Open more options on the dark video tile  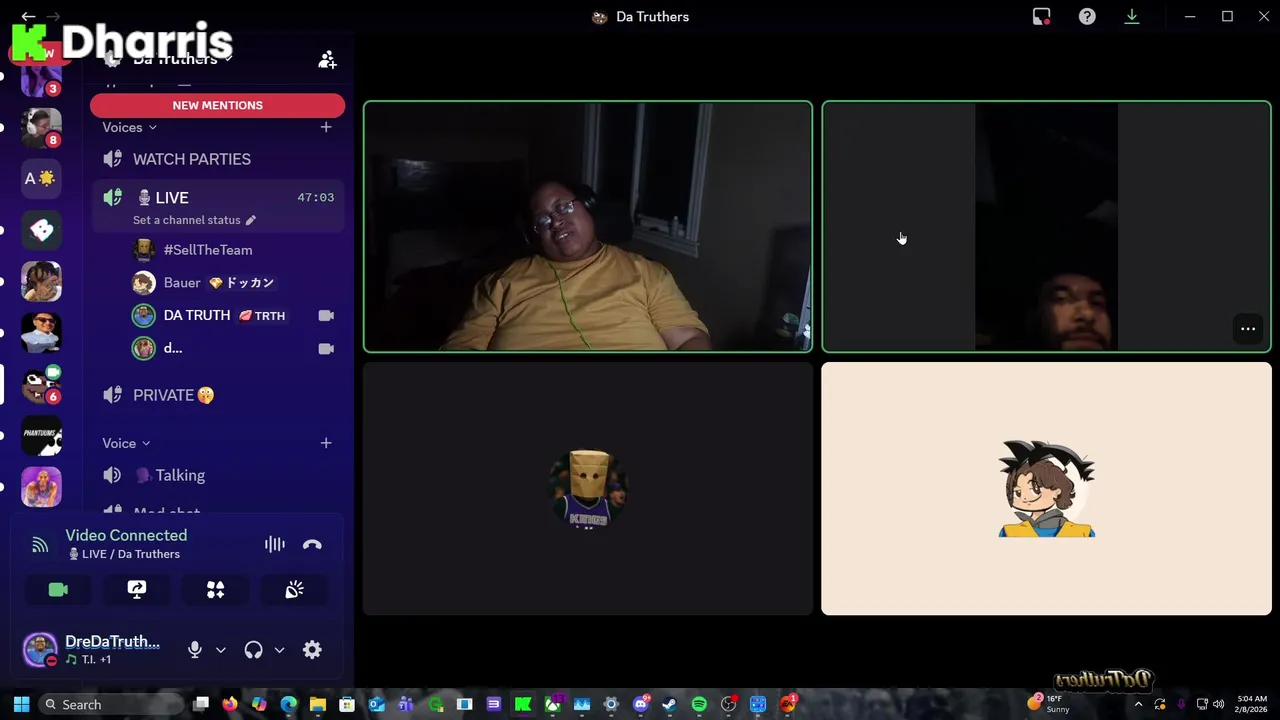click(x=1248, y=329)
